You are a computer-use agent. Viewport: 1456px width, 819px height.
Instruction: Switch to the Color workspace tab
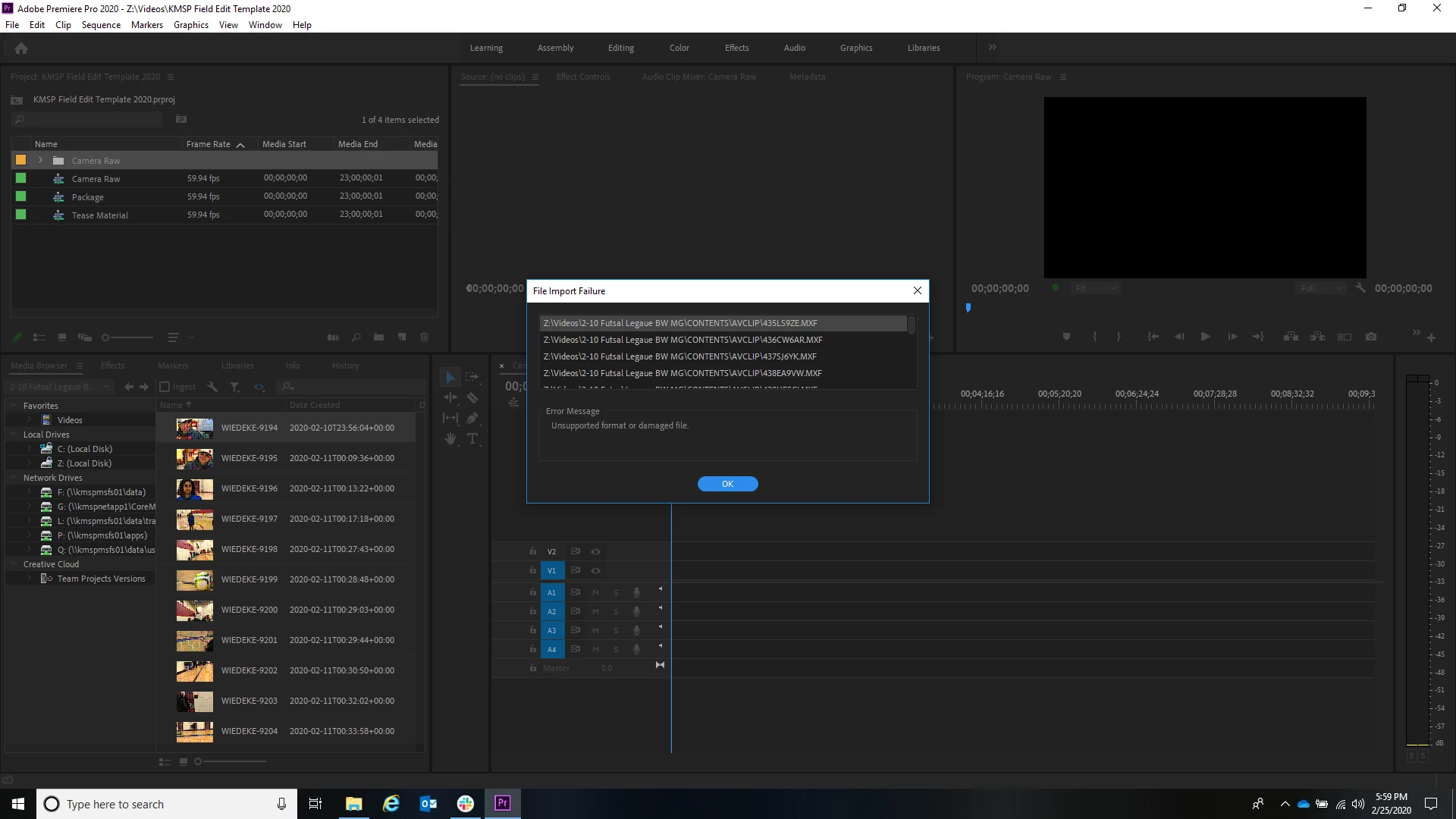click(679, 48)
